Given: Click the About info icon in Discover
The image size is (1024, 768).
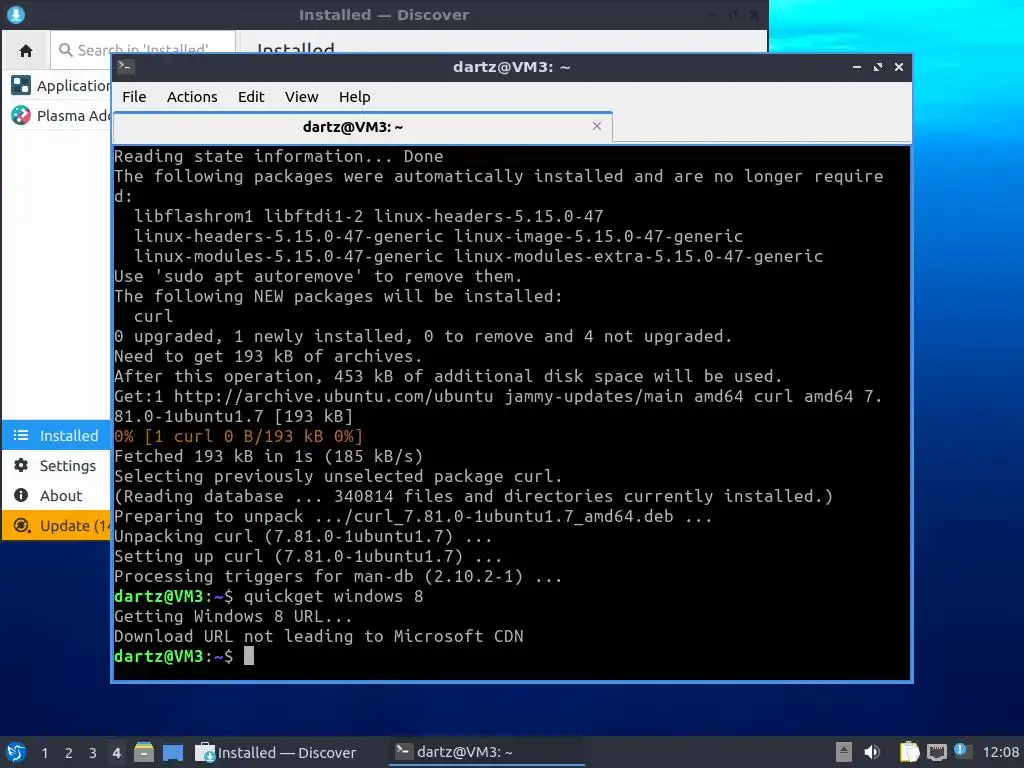Looking at the screenshot, I should pyautogui.click(x=21, y=496).
